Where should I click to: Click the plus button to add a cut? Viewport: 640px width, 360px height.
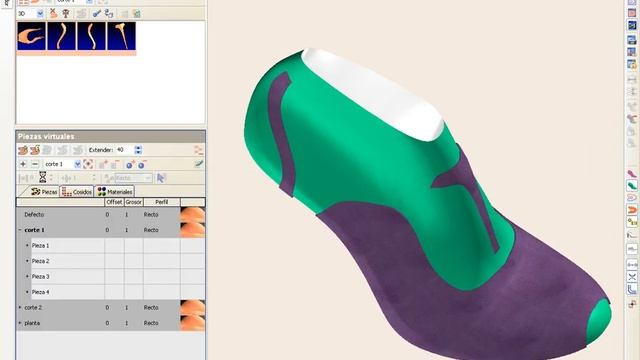click(x=23, y=164)
